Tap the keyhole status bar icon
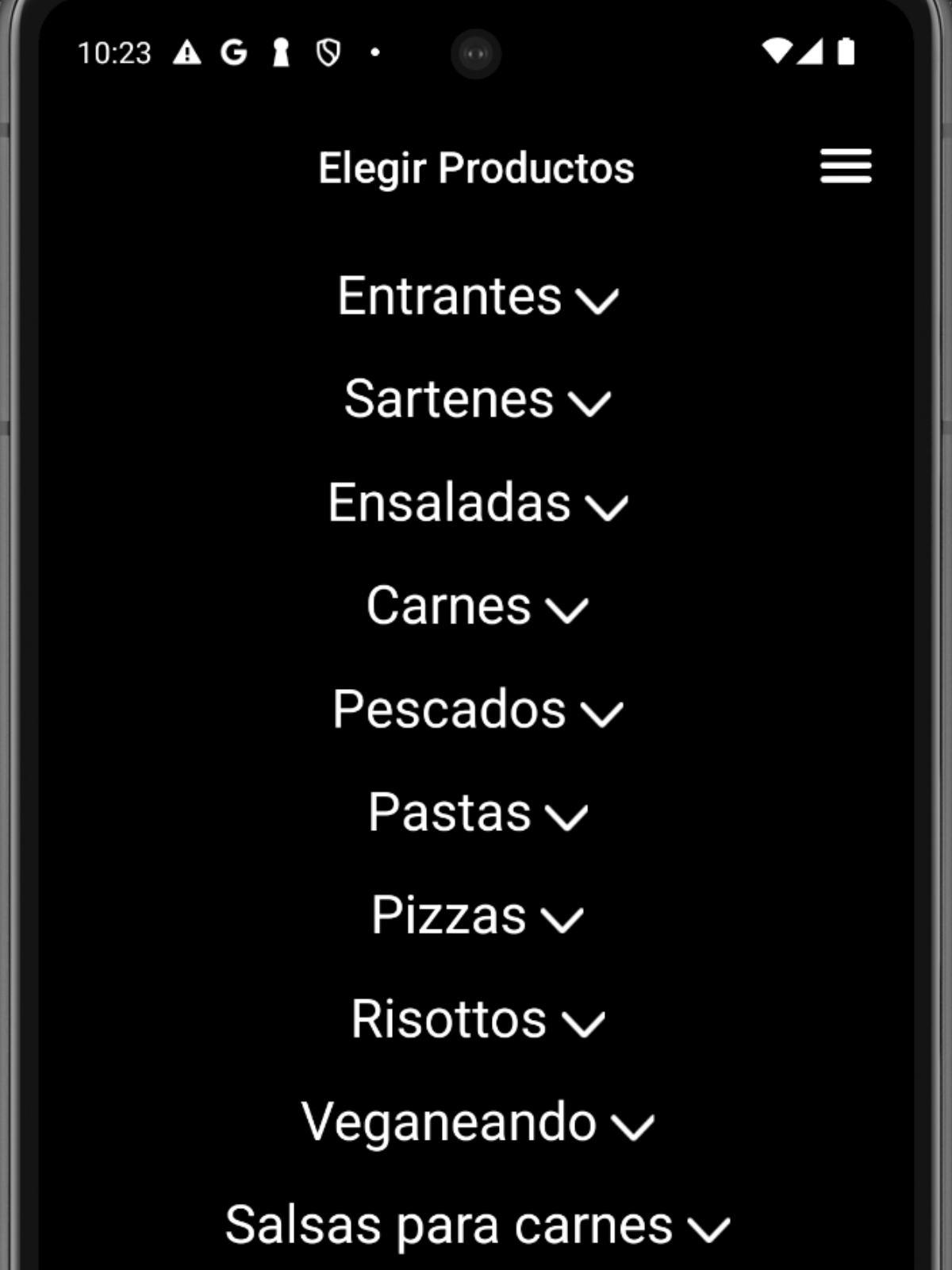 281,53
